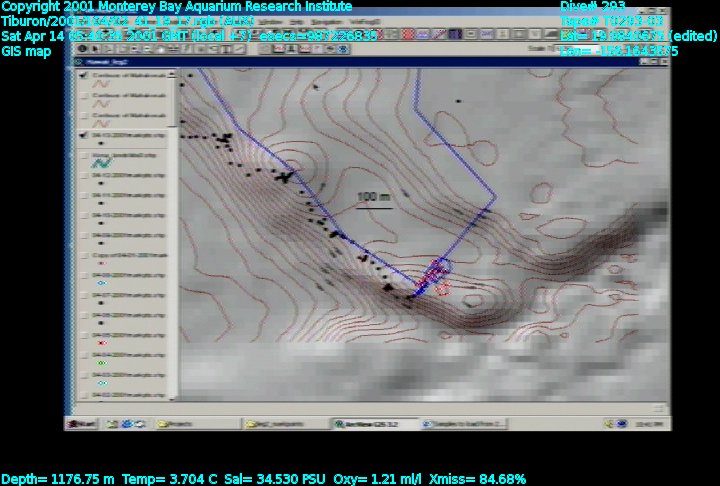Click the blue circle marker on map
720x486 pixels.
pos(443,267)
